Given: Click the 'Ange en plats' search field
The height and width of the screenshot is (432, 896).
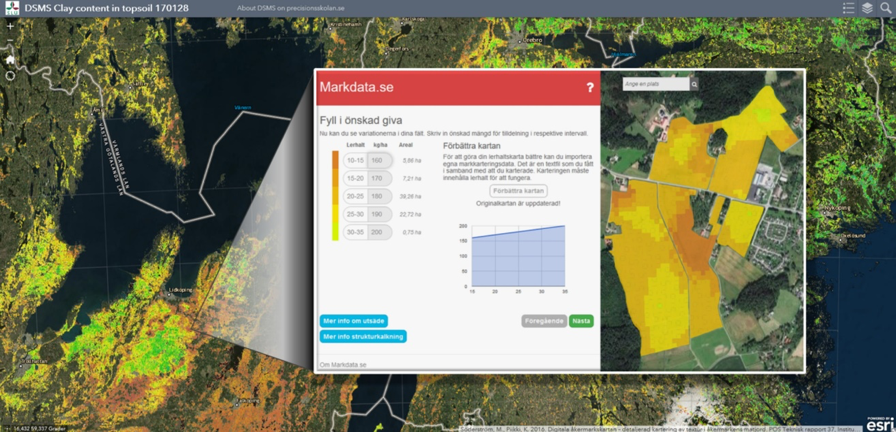Looking at the screenshot, I should tap(656, 84).
